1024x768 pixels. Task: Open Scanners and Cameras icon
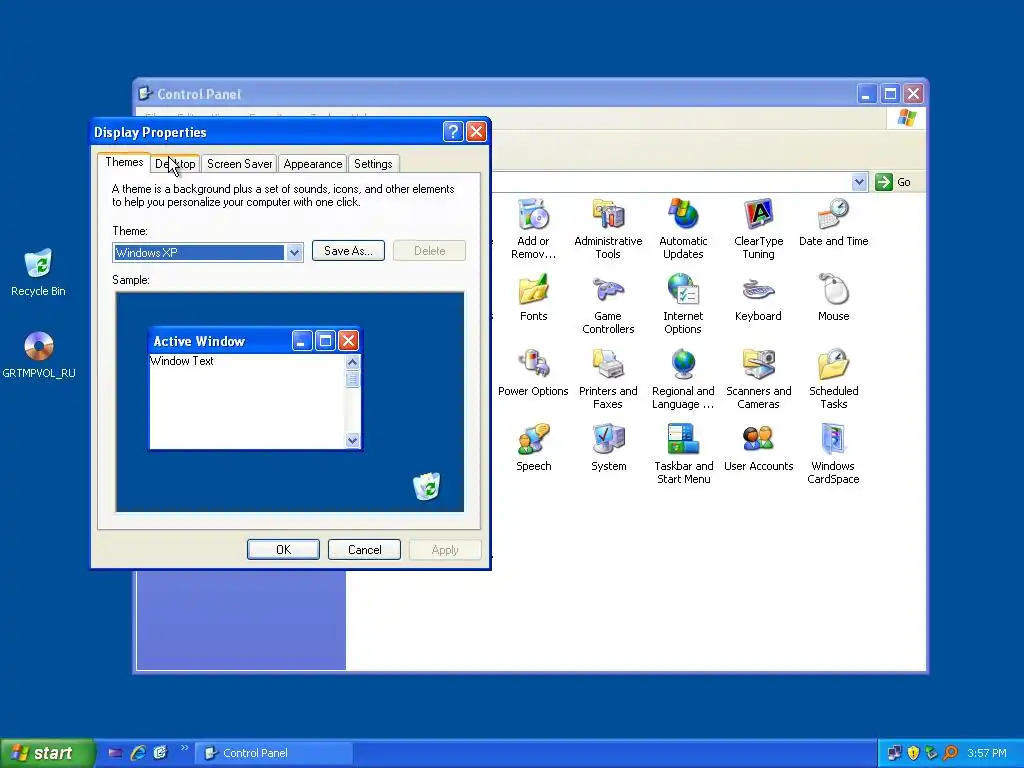[x=758, y=365]
